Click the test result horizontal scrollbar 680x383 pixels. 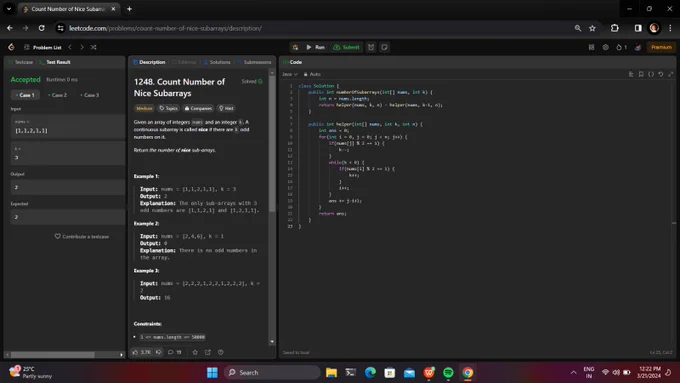tap(52, 354)
